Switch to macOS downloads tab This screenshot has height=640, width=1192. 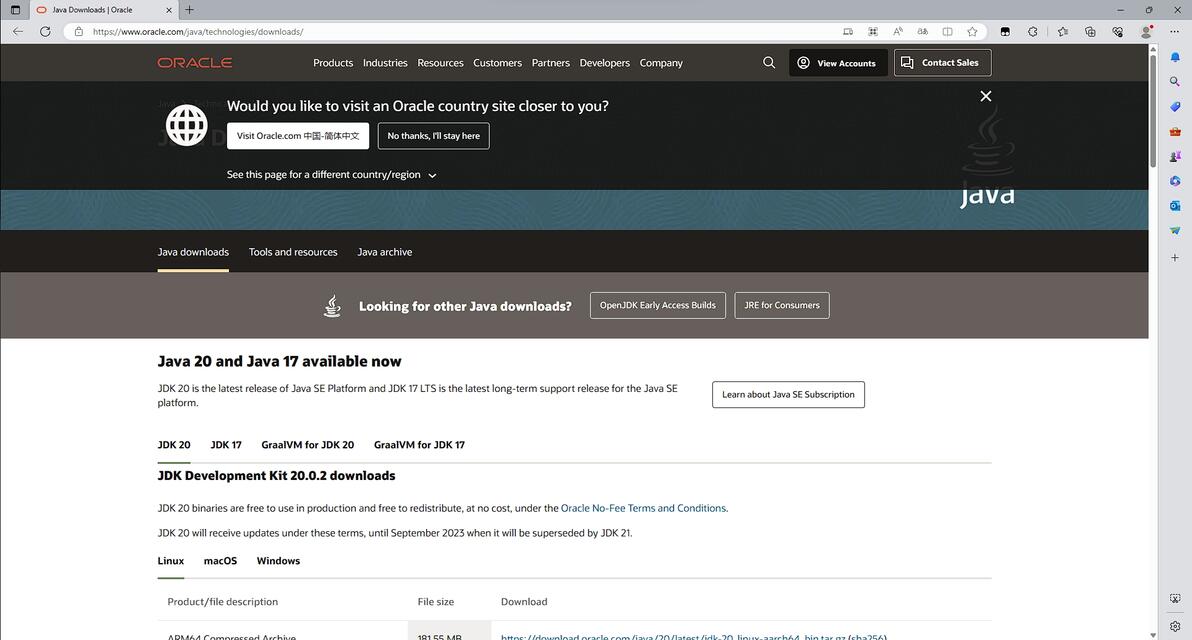(220, 561)
